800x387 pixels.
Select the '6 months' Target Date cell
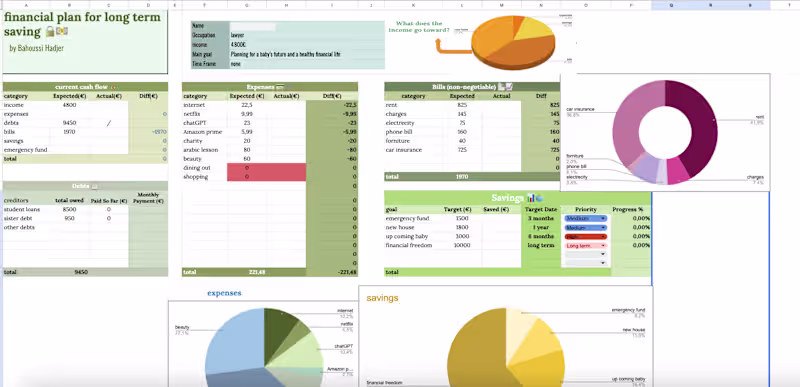(541, 237)
